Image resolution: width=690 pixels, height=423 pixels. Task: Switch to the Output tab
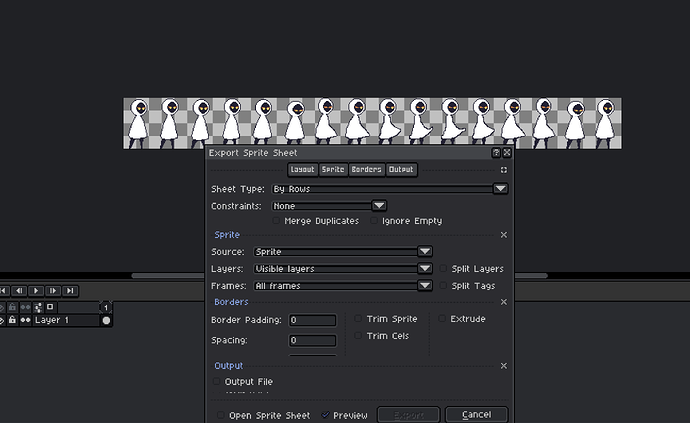[x=401, y=170]
